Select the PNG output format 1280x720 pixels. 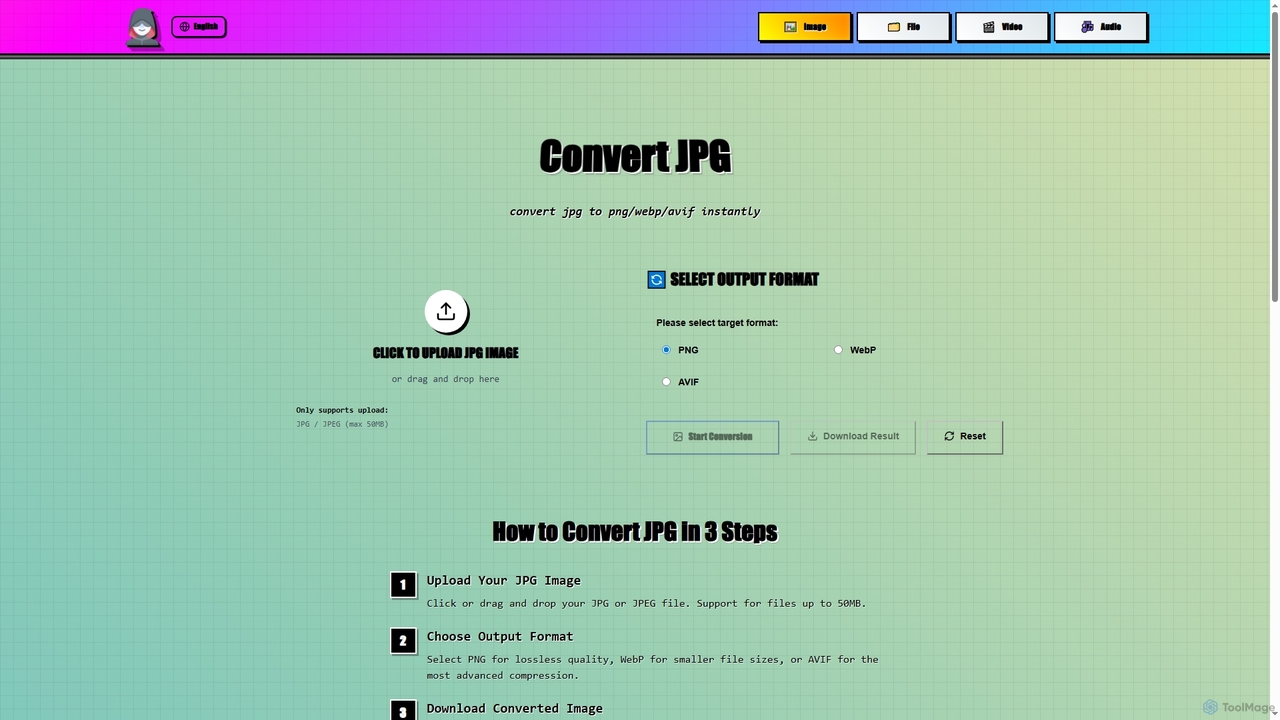(x=666, y=350)
